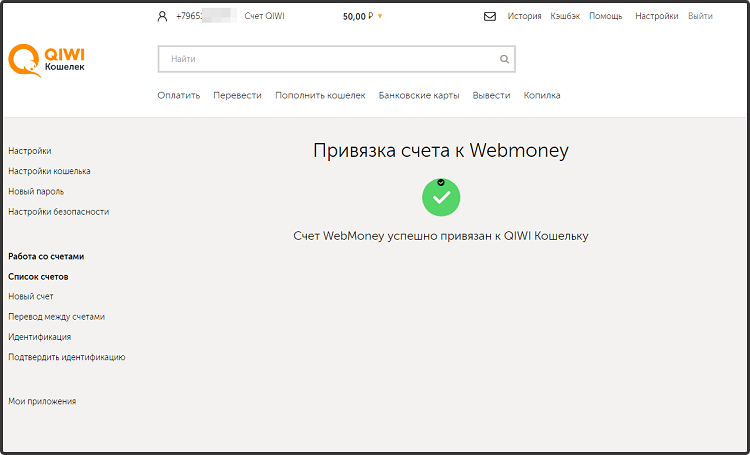The height and width of the screenshot is (455, 750).
Task: Open Перевод между счетами link
Action: (56, 317)
